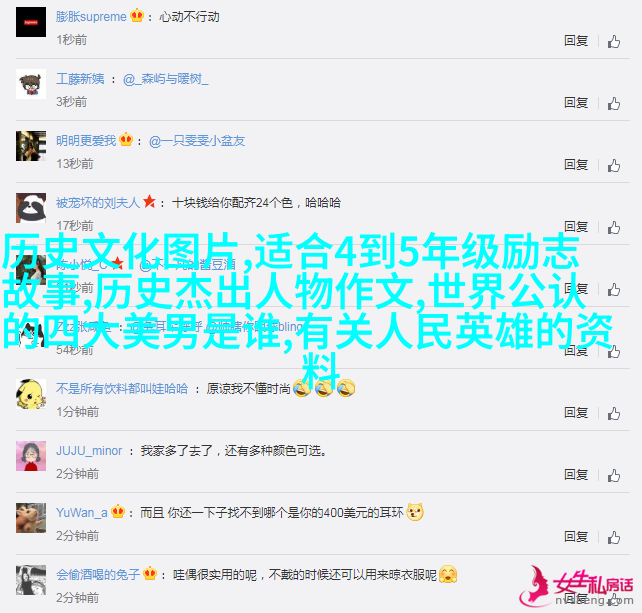Open 工藤新姨's cartoon avatar
Image resolution: width=642 pixels, height=613 pixels.
point(31,84)
